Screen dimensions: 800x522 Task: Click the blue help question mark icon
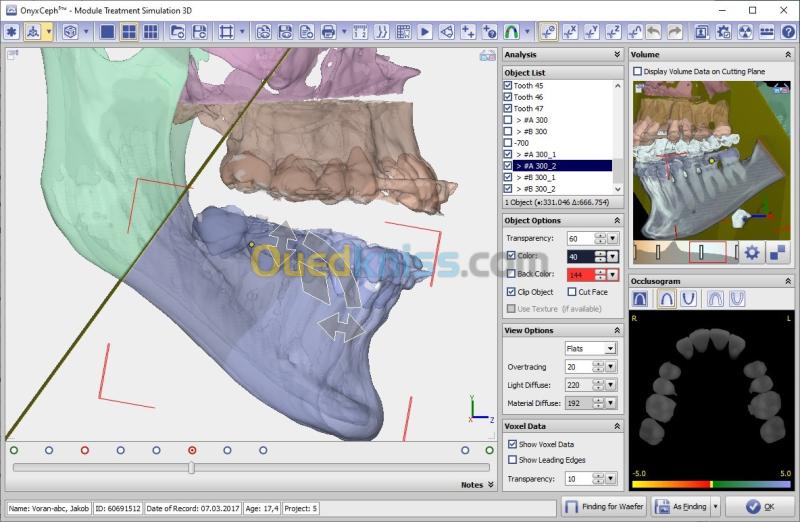coord(788,32)
